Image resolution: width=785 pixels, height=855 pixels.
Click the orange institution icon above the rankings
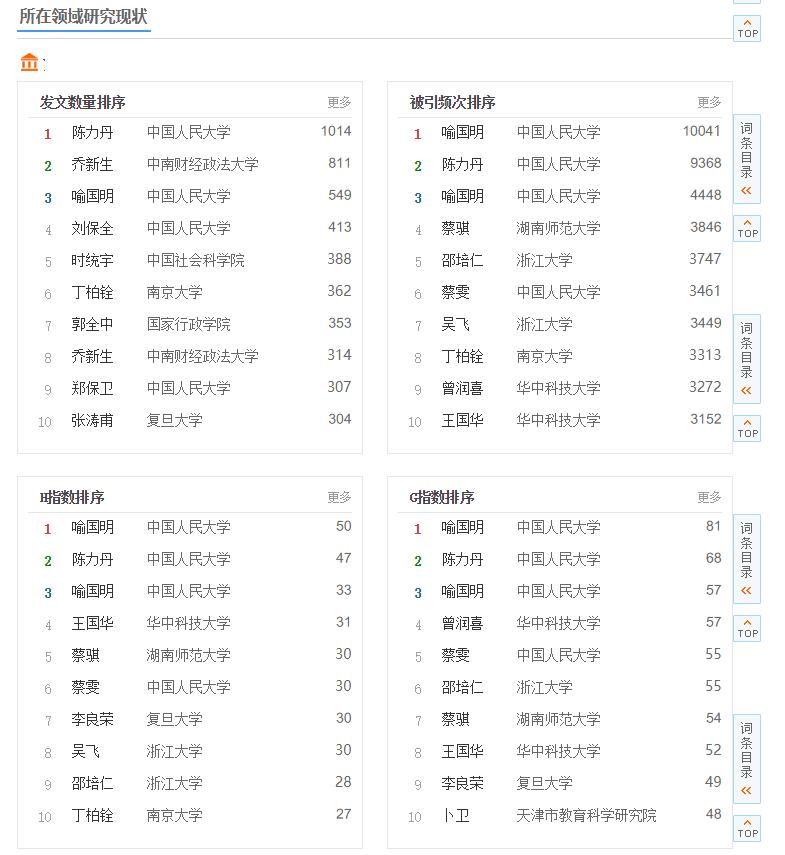pos(30,63)
